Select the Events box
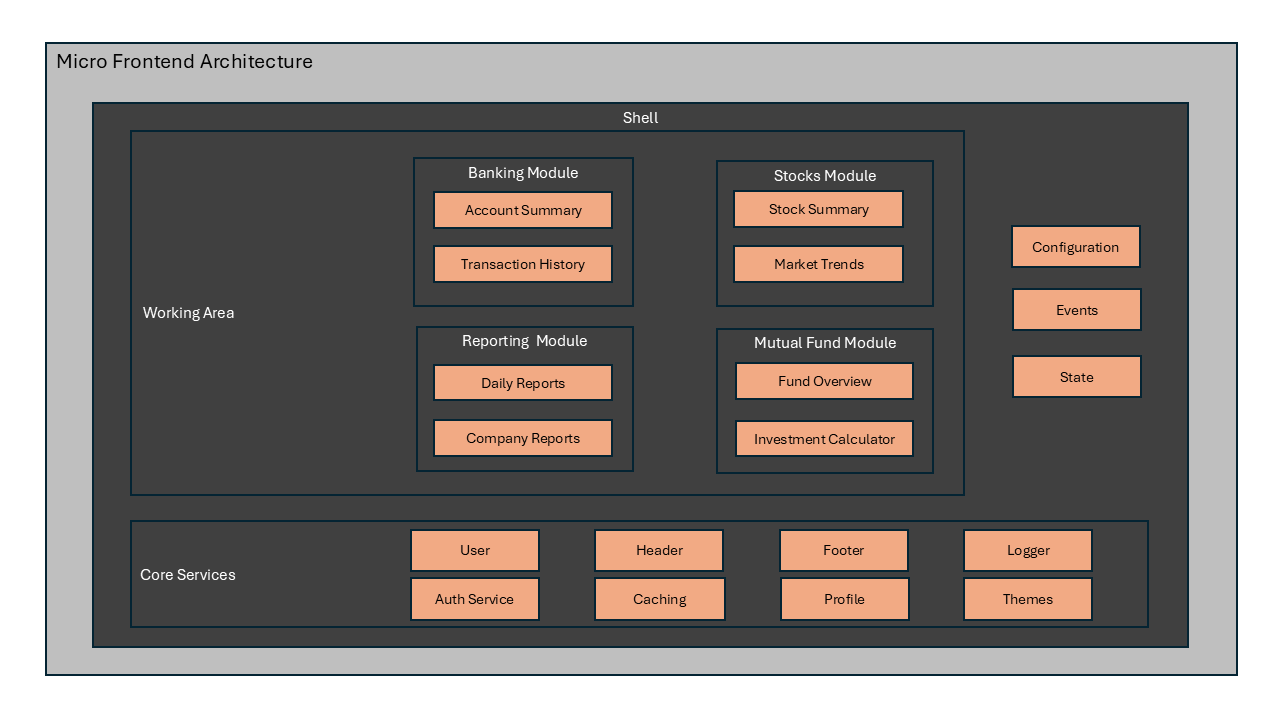1280x720 pixels. coord(1077,310)
